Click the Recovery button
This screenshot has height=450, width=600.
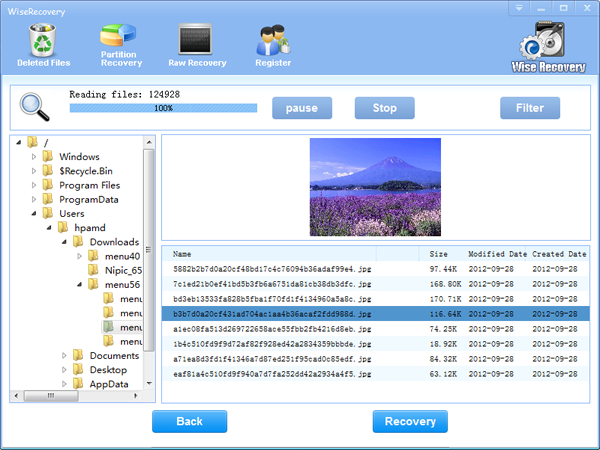[410, 421]
